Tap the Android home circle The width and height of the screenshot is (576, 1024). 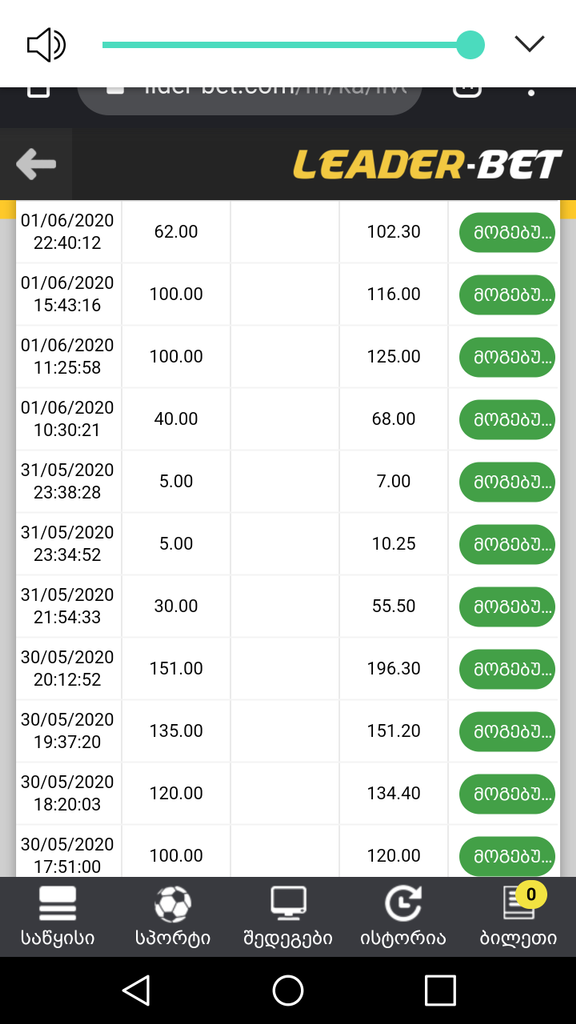288,990
